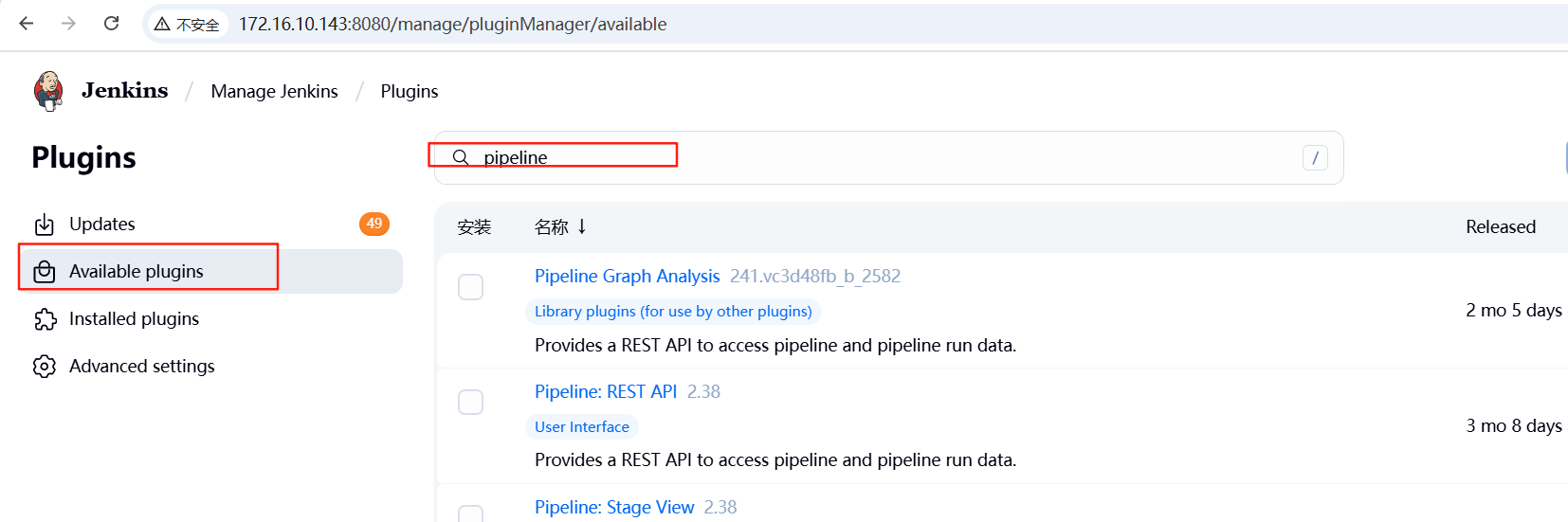1568x522 pixels.
Task: Go to Manage Jenkins breadcrumb
Action: click(x=274, y=91)
